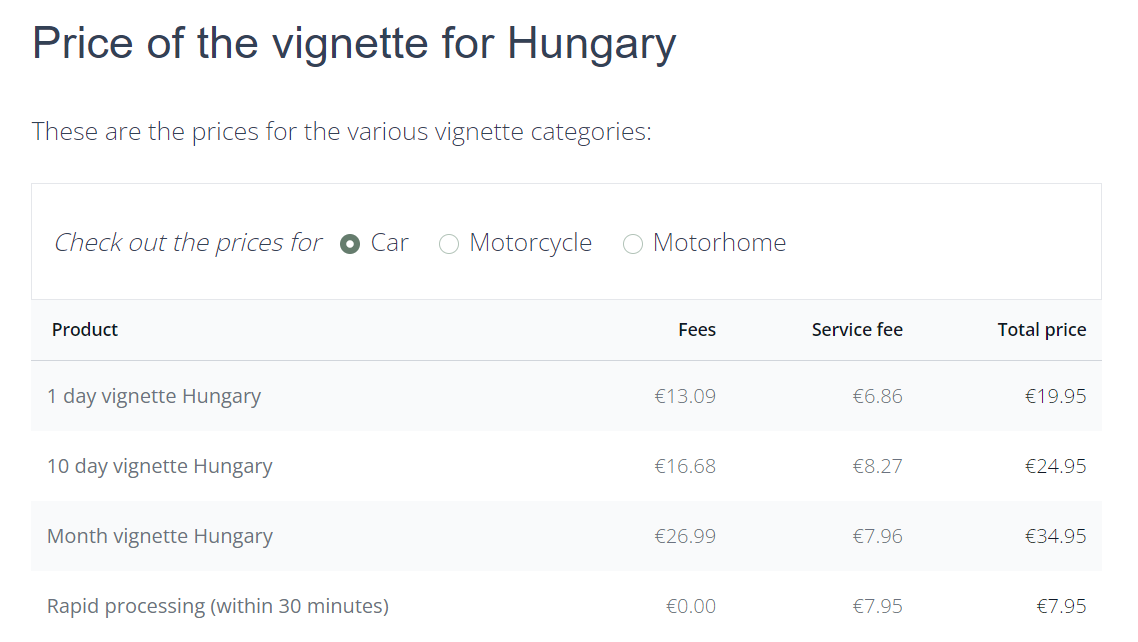The image size is (1138, 642).
Task: Click the 'Check out the prices for' text
Action: tap(188, 243)
